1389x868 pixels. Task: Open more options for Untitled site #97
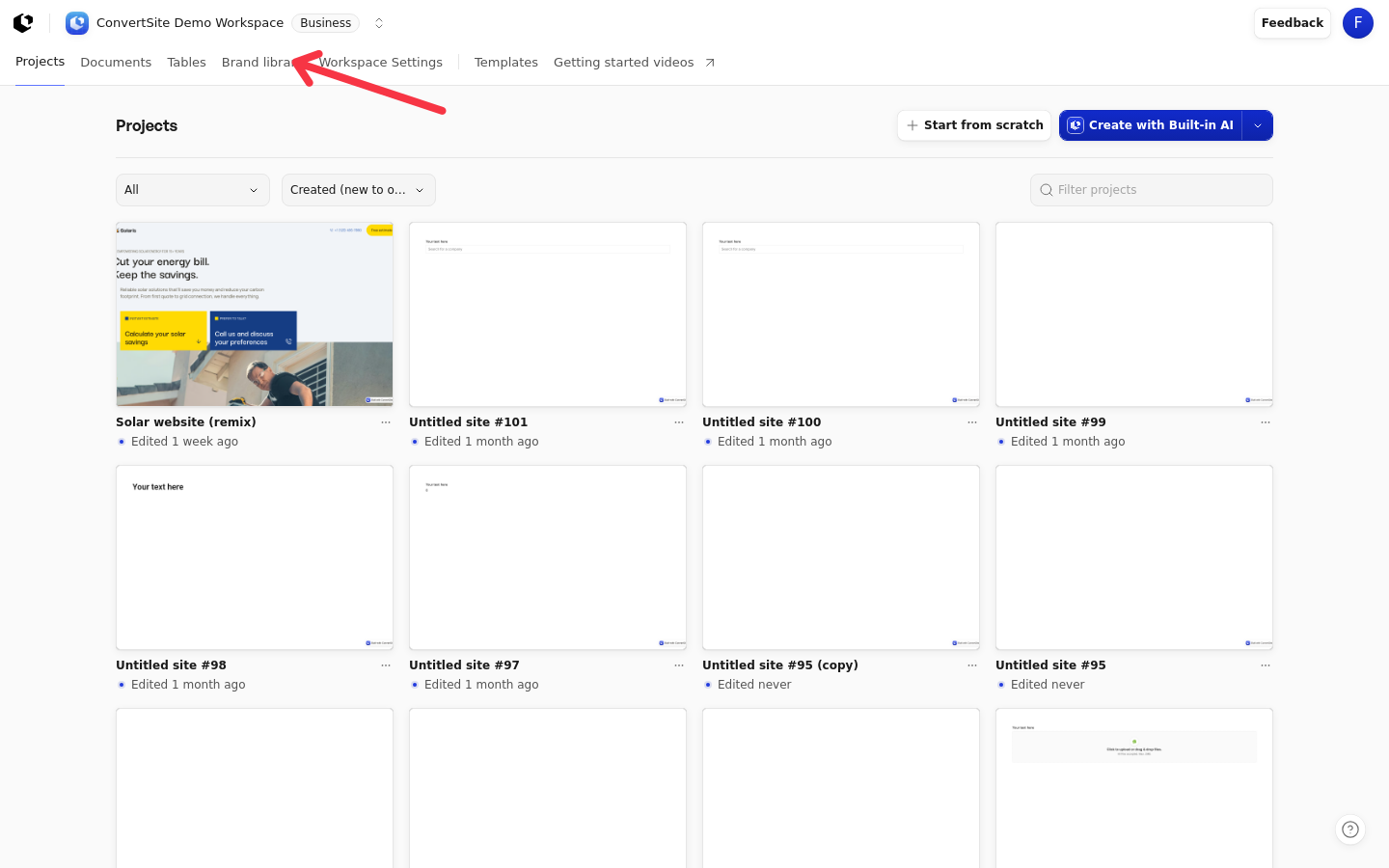(x=679, y=665)
